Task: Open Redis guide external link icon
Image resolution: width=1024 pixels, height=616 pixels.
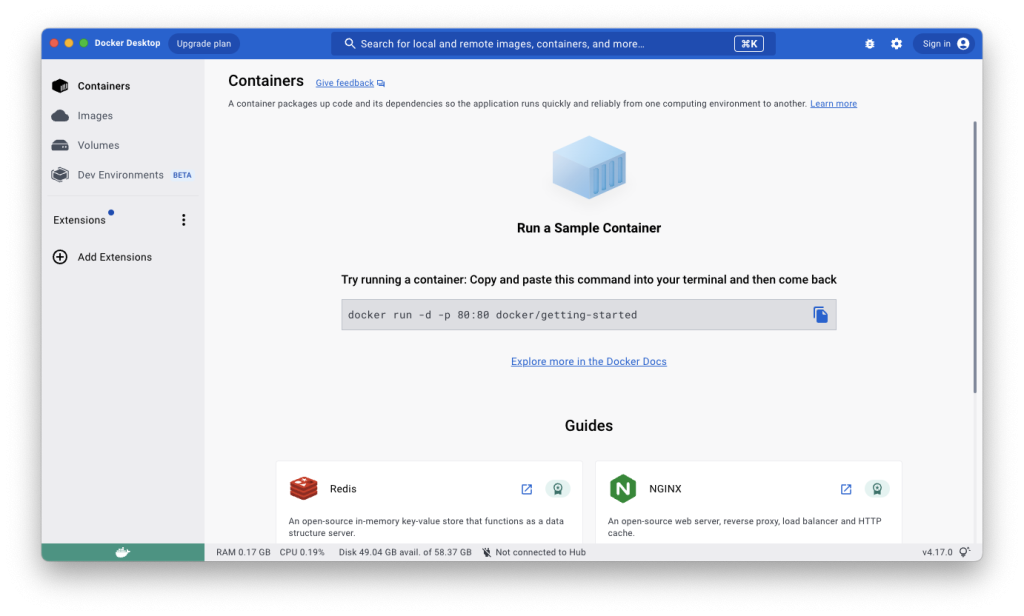Action: tap(526, 489)
